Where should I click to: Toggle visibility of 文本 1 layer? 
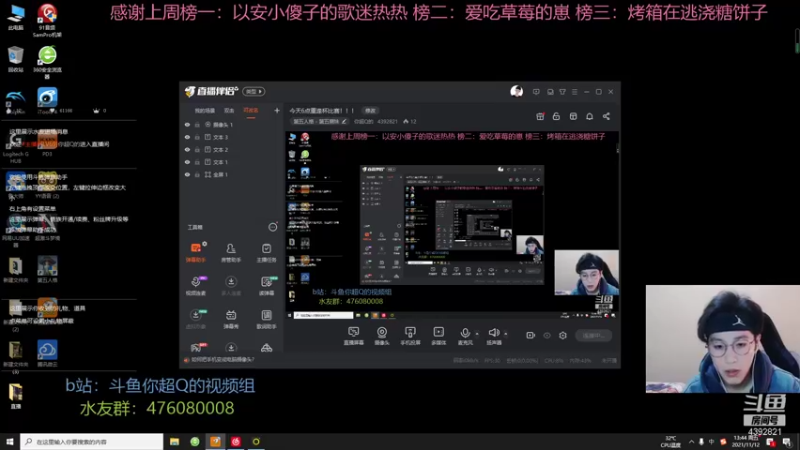point(187,162)
